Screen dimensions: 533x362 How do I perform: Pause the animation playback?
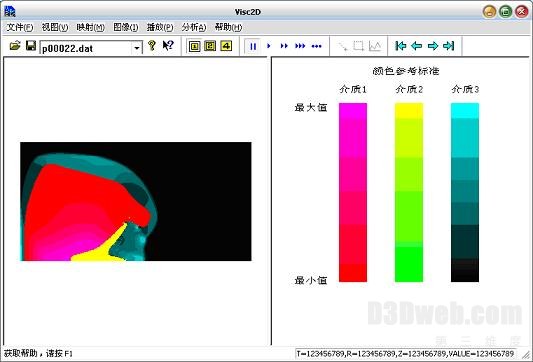[253, 46]
